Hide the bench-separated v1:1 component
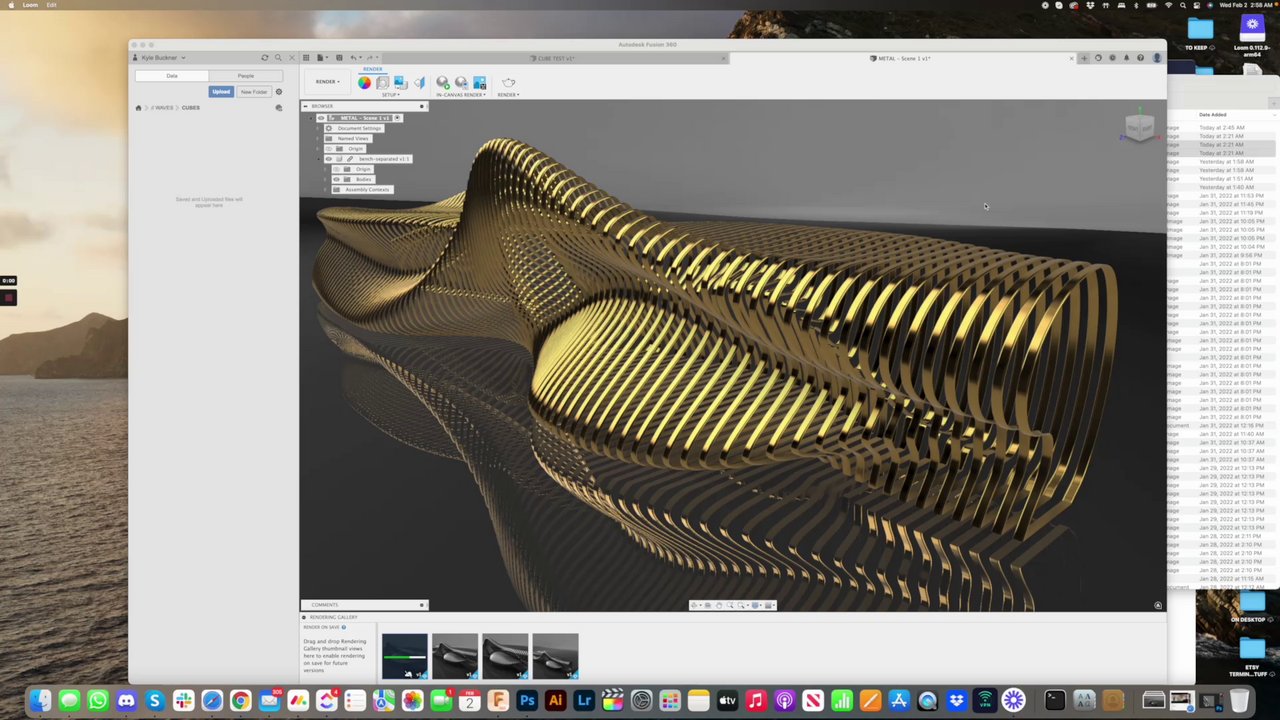Image resolution: width=1280 pixels, height=720 pixels. coord(328,159)
